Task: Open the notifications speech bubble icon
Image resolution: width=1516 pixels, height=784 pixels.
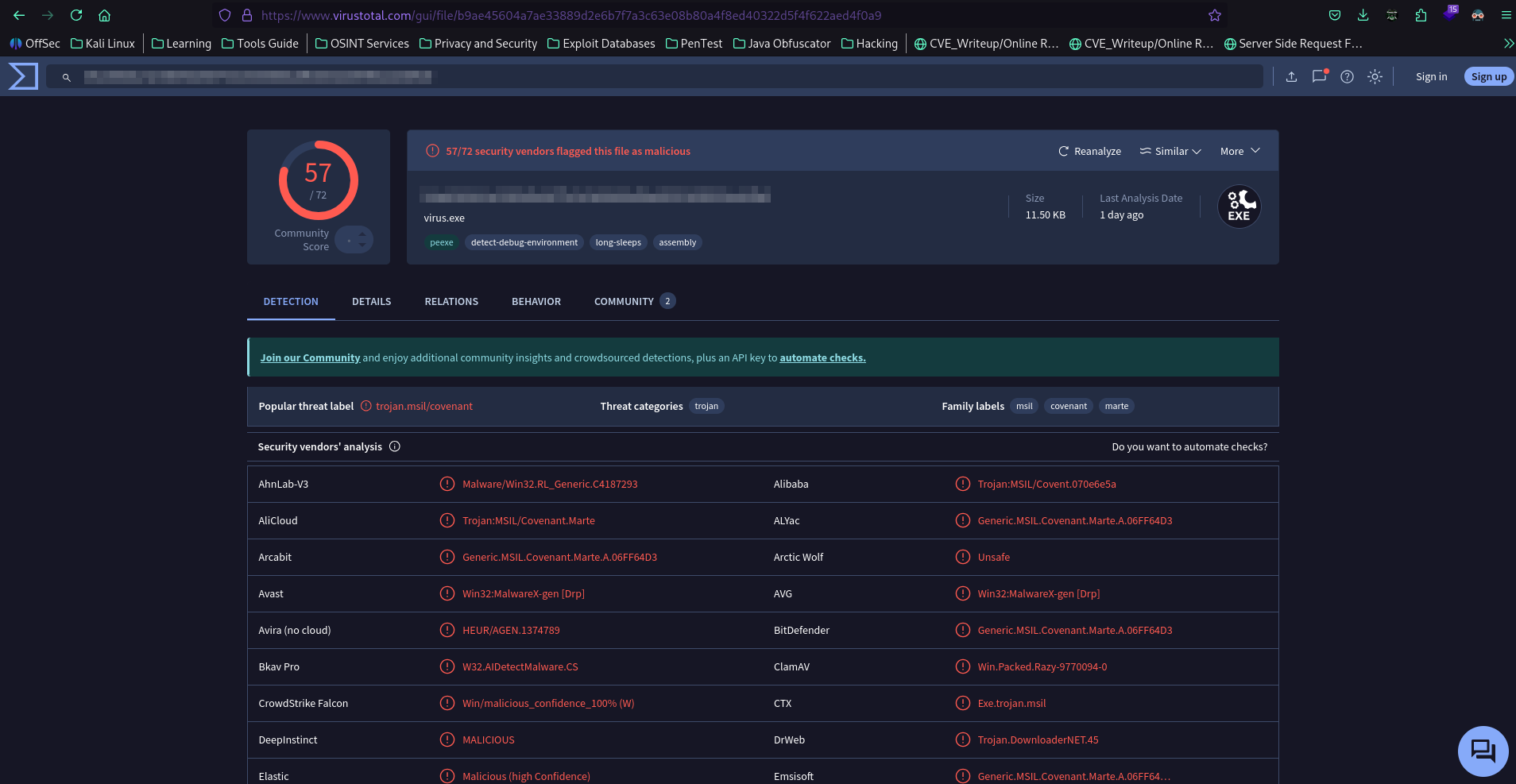Action: [1319, 76]
